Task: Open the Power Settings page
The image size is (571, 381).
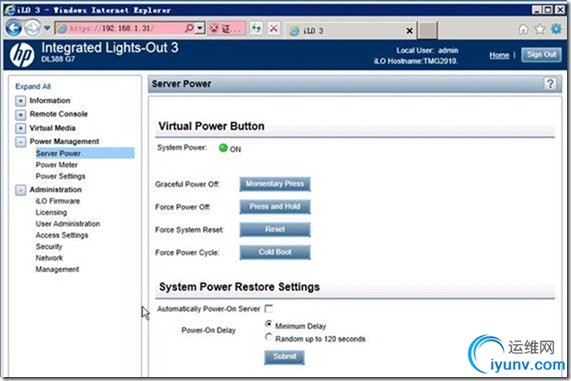Action: click(x=60, y=176)
